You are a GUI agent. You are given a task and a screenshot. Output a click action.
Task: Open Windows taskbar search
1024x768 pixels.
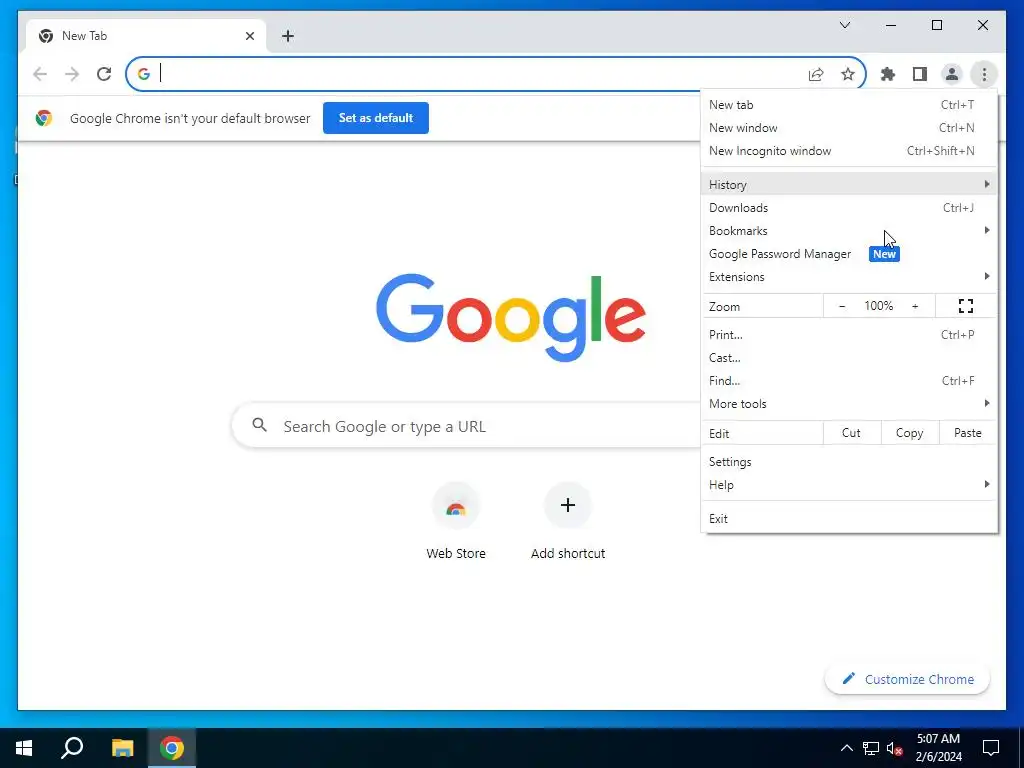point(72,748)
